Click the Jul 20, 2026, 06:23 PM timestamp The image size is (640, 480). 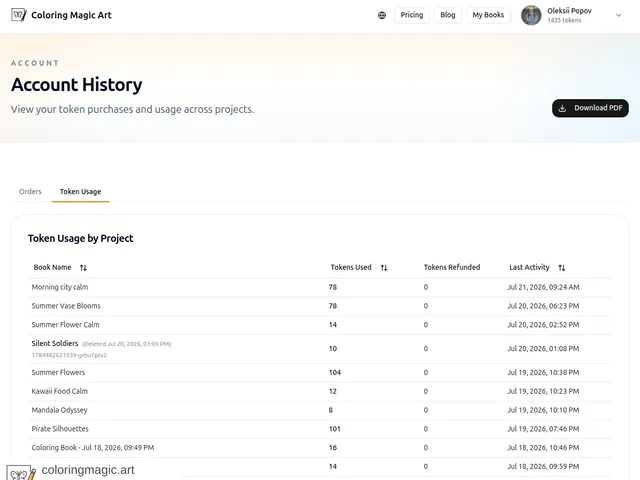click(x=543, y=306)
